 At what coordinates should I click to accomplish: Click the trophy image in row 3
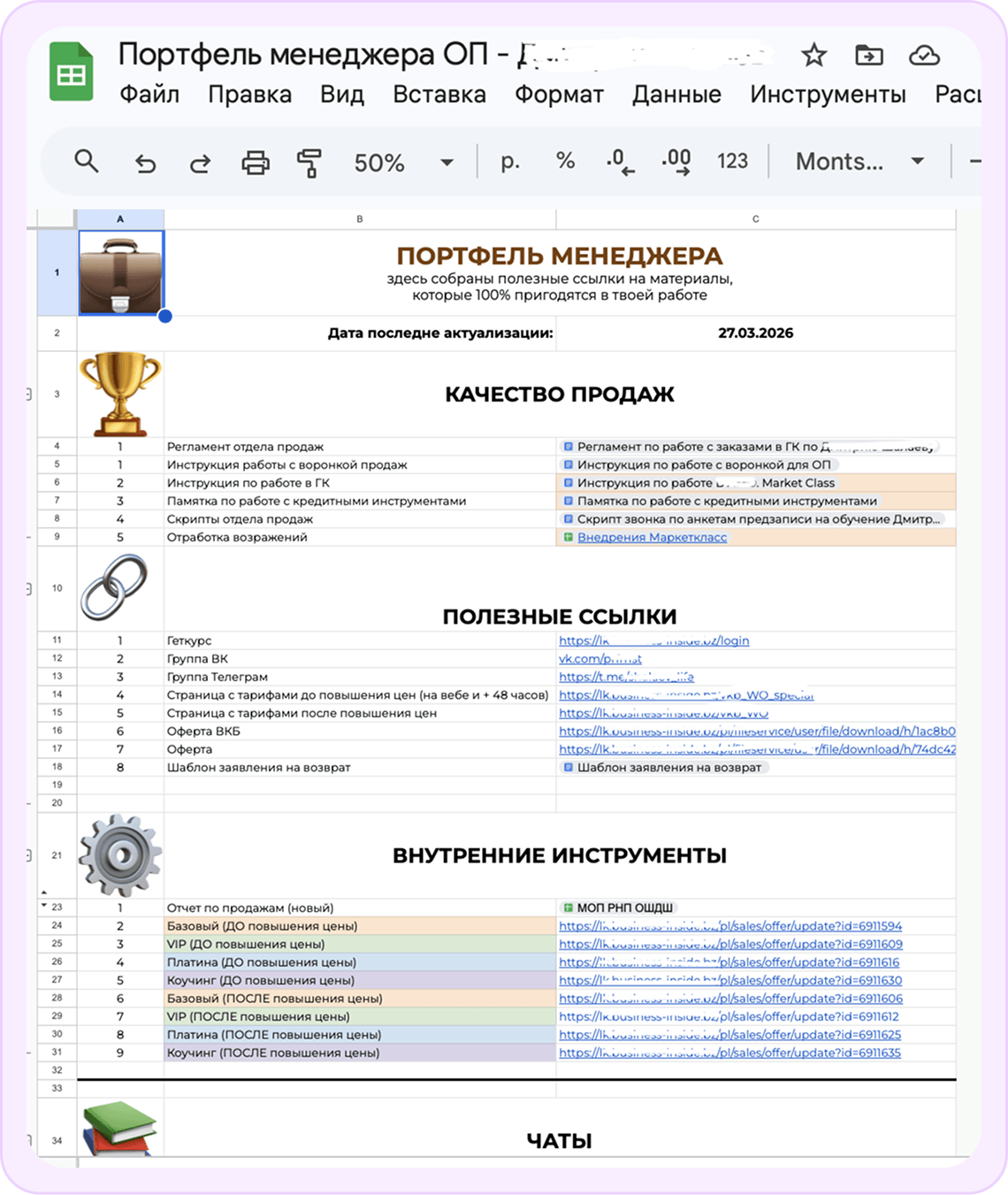(120, 394)
